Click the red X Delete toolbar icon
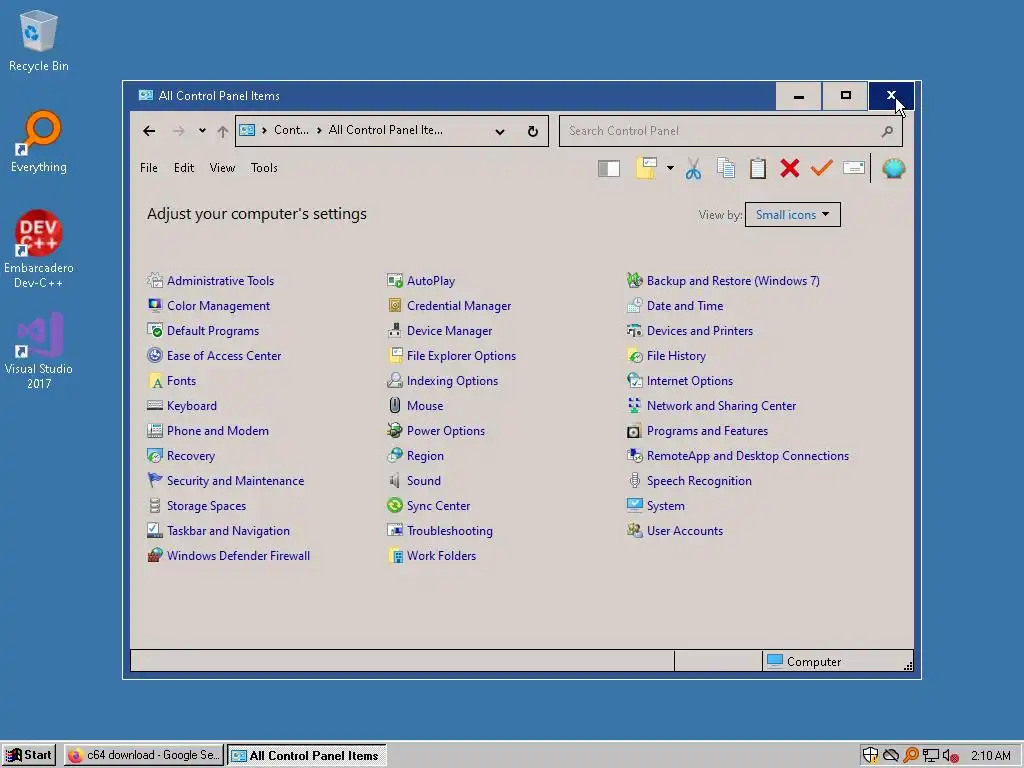The width and height of the screenshot is (1024, 768). [790, 168]
